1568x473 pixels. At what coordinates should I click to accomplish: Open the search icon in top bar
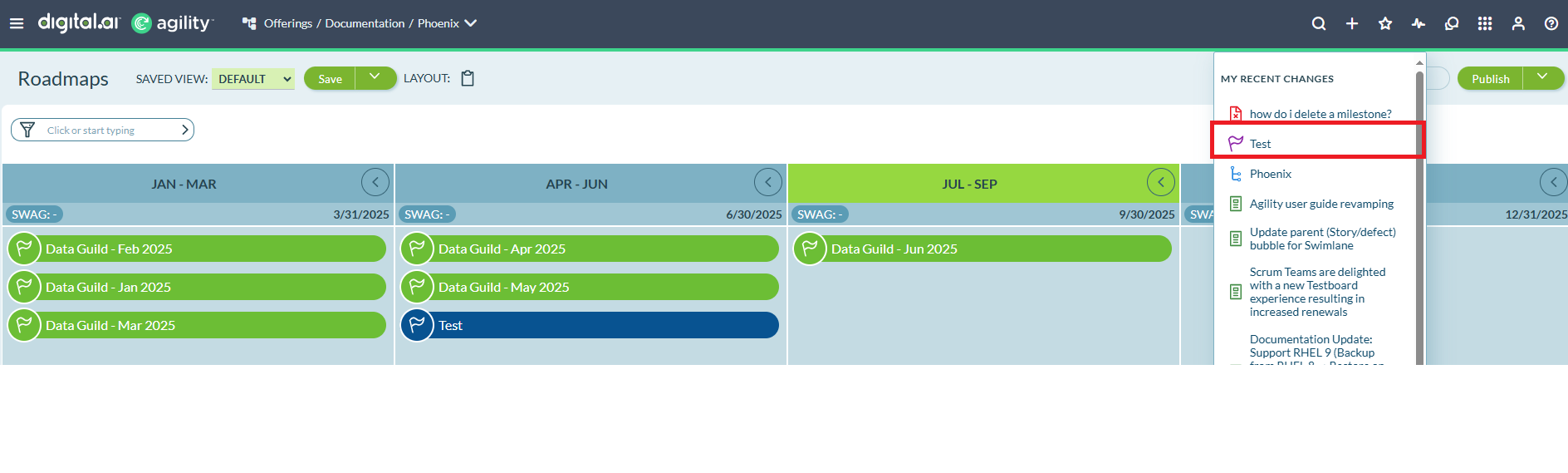pyautogui.click(x=1319, y=23)
